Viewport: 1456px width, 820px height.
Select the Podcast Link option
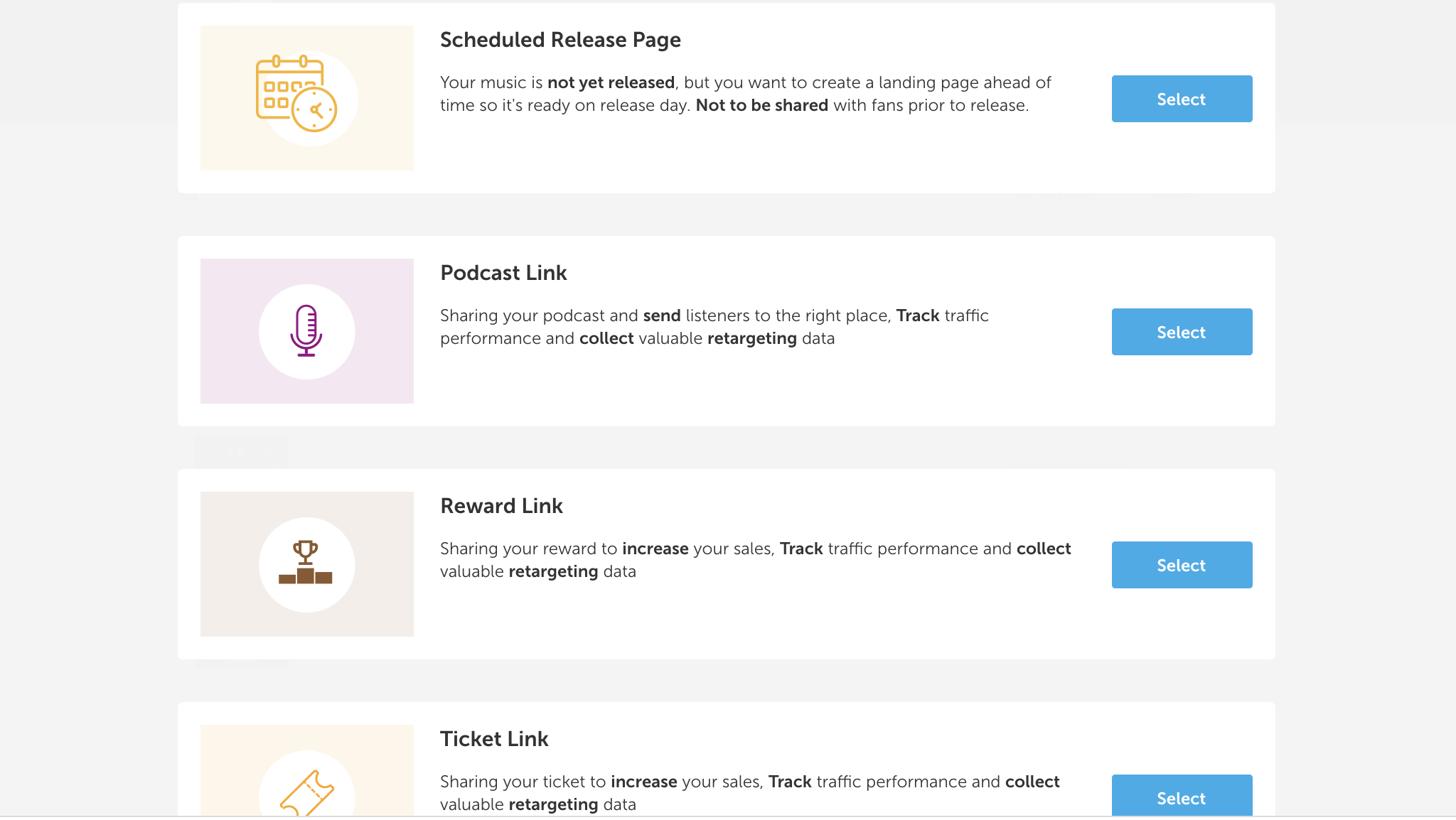pos(1182,332)
